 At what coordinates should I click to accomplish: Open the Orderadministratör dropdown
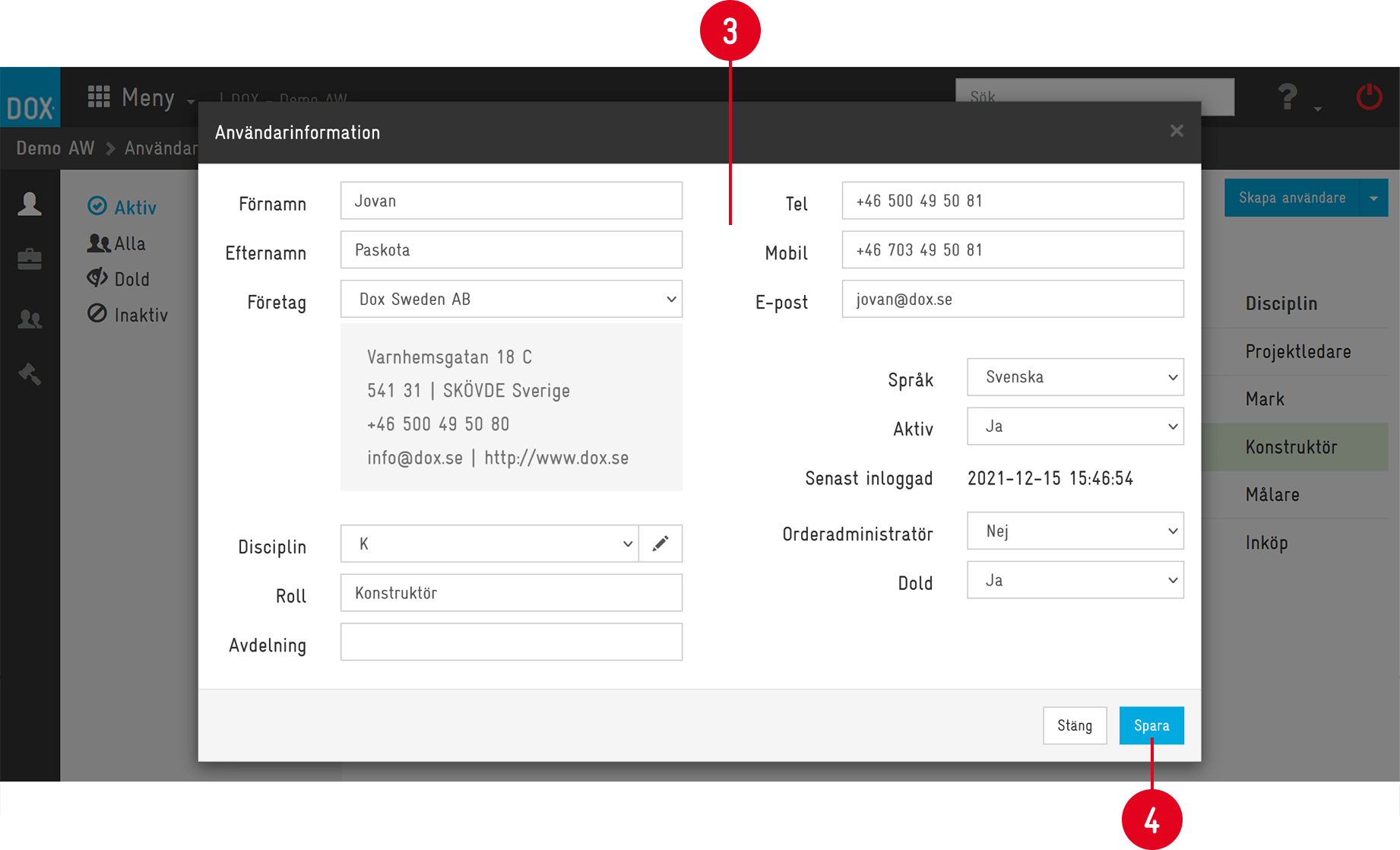(1075, 531)
